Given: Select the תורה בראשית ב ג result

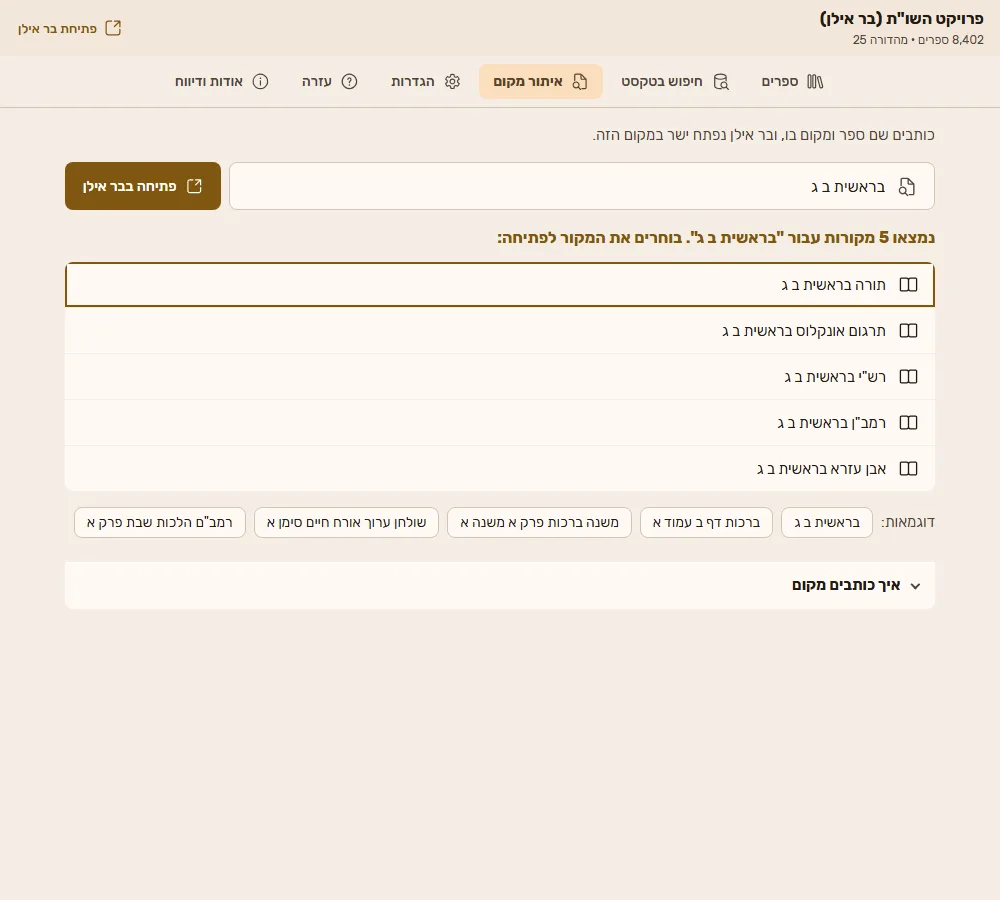Looking at the screenshot, I should pos(499,284).
